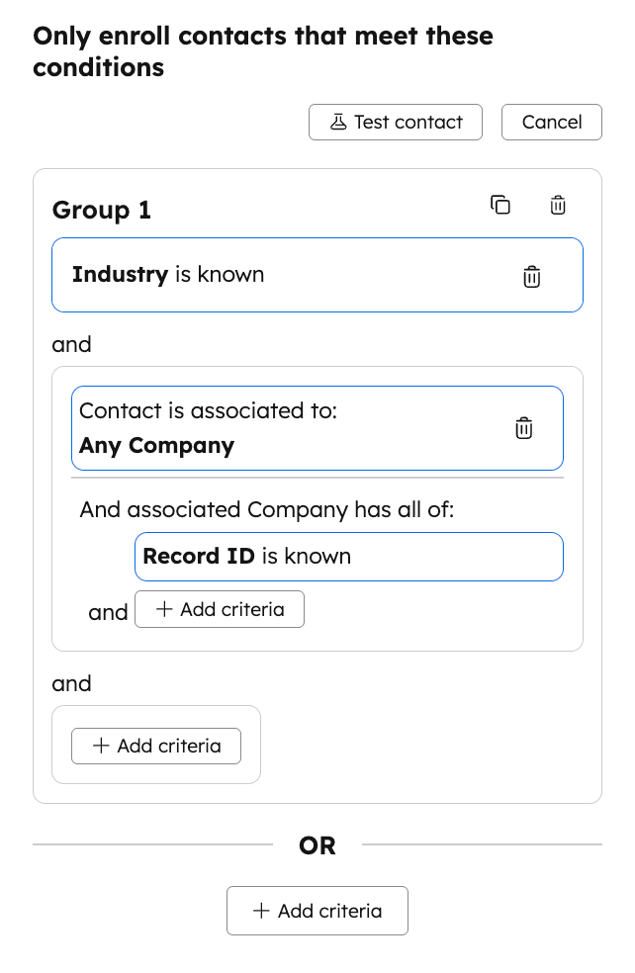Cancel editing the enrollment conditions
Image resolution: width=635 pixels, height=973 pixels.
[x=551, y=121]
